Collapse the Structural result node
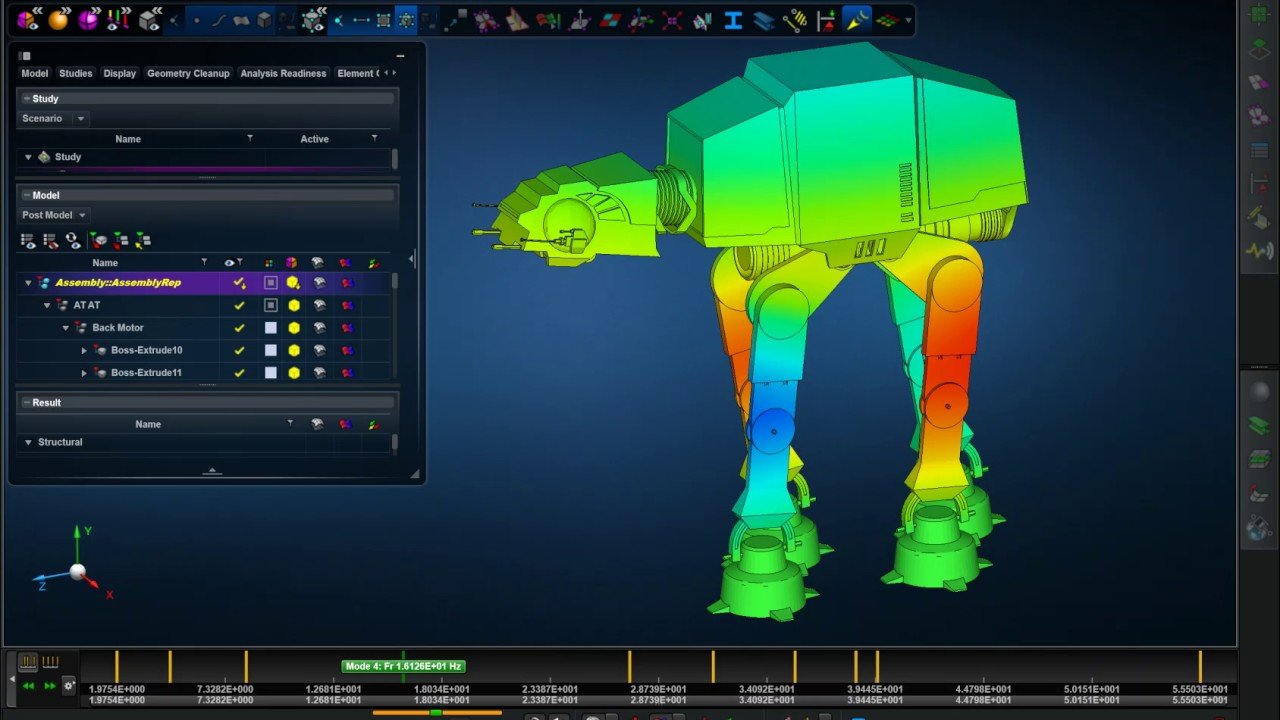This screenshot has height=720, width=1280. coord(28,442)
